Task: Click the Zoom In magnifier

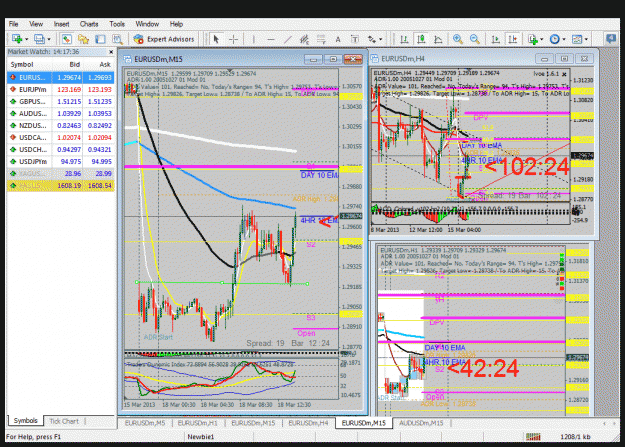Action: coord(458,39)
